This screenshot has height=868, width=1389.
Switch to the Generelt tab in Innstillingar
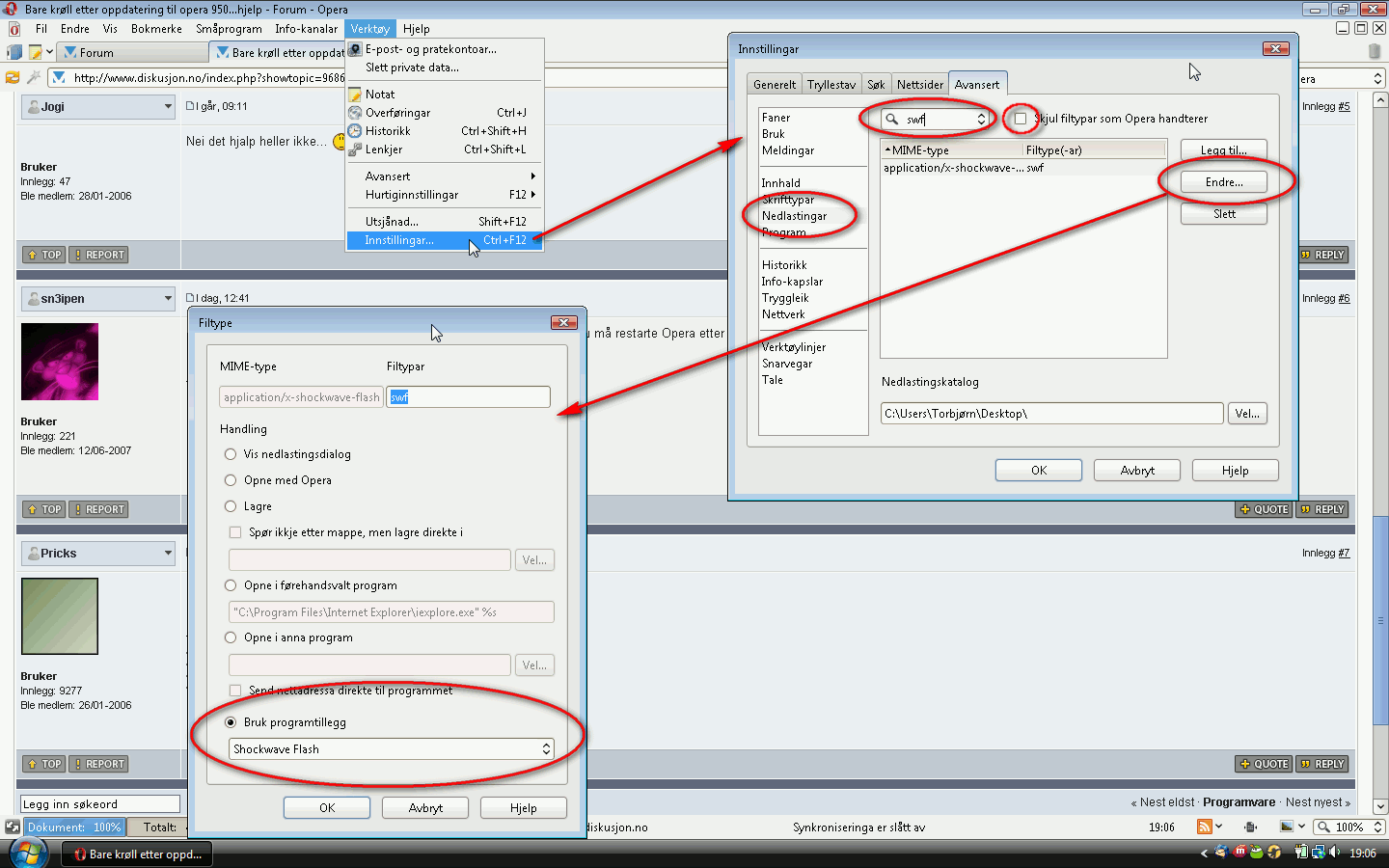point(775,85)
